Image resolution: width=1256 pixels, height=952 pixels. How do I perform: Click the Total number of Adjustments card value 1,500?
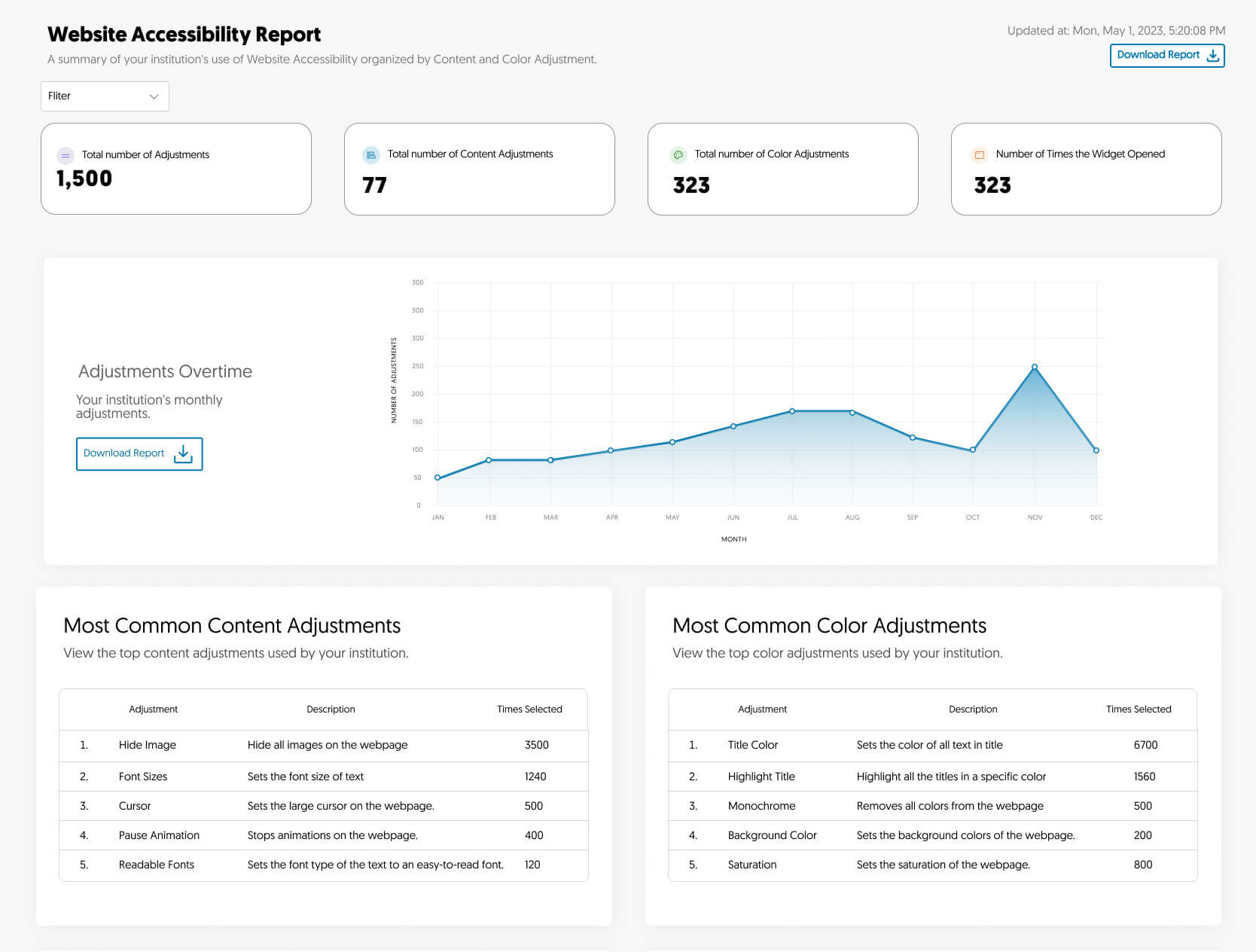pyautogui.click(x=84, y=178)
